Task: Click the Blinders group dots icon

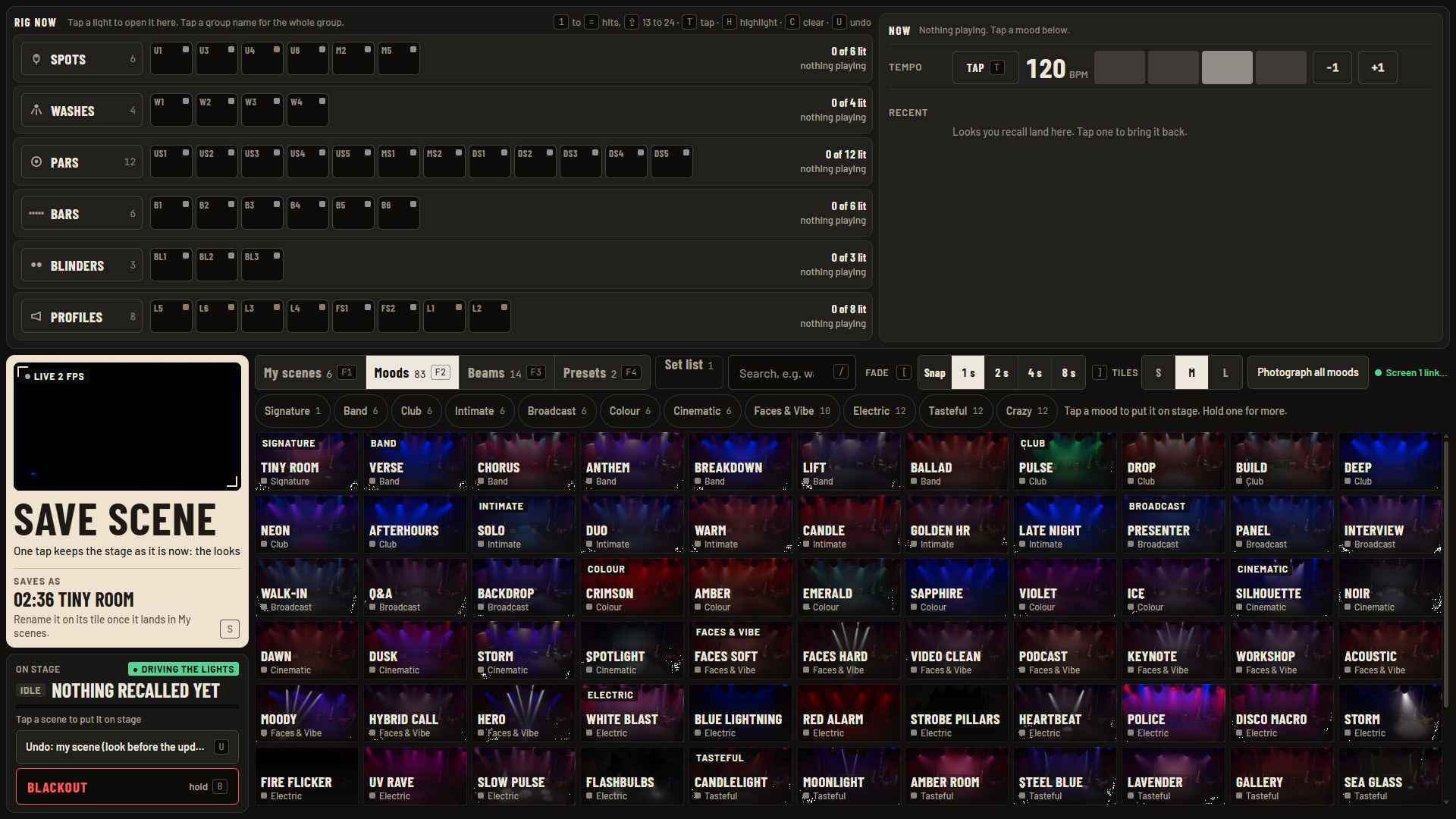Action: click(x=36, y=265)
